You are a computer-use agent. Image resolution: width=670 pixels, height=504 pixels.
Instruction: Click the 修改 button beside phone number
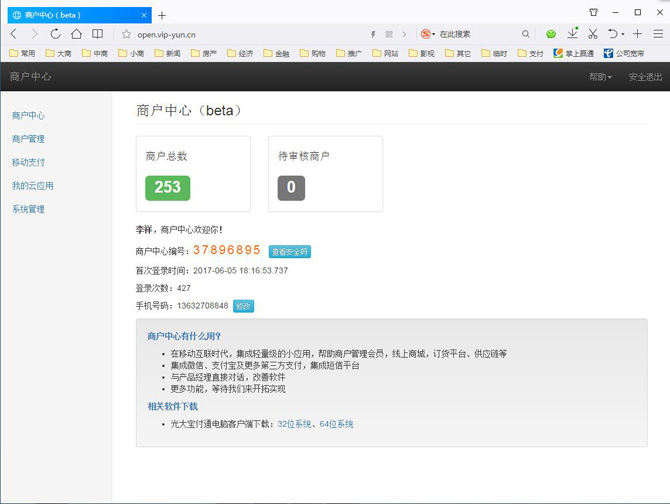pos(243,306)
